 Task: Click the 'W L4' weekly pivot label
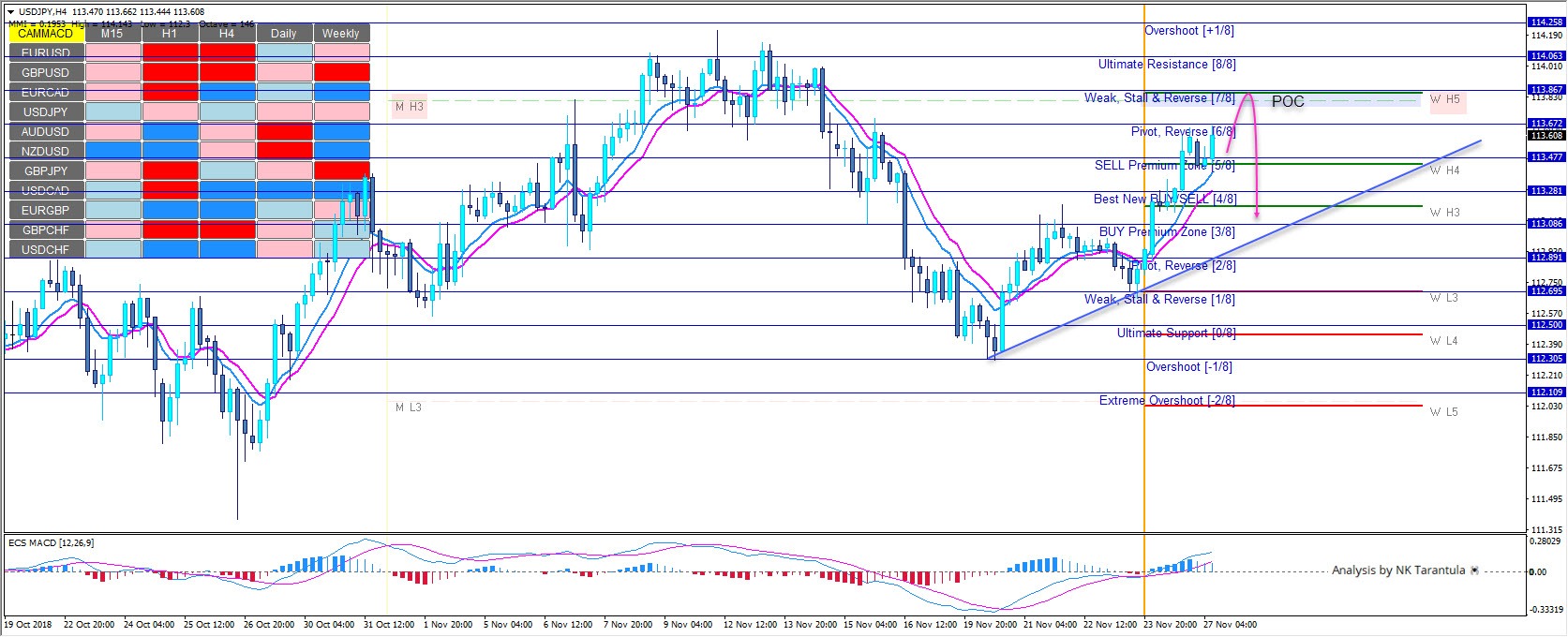click(x=1444, y=341)
